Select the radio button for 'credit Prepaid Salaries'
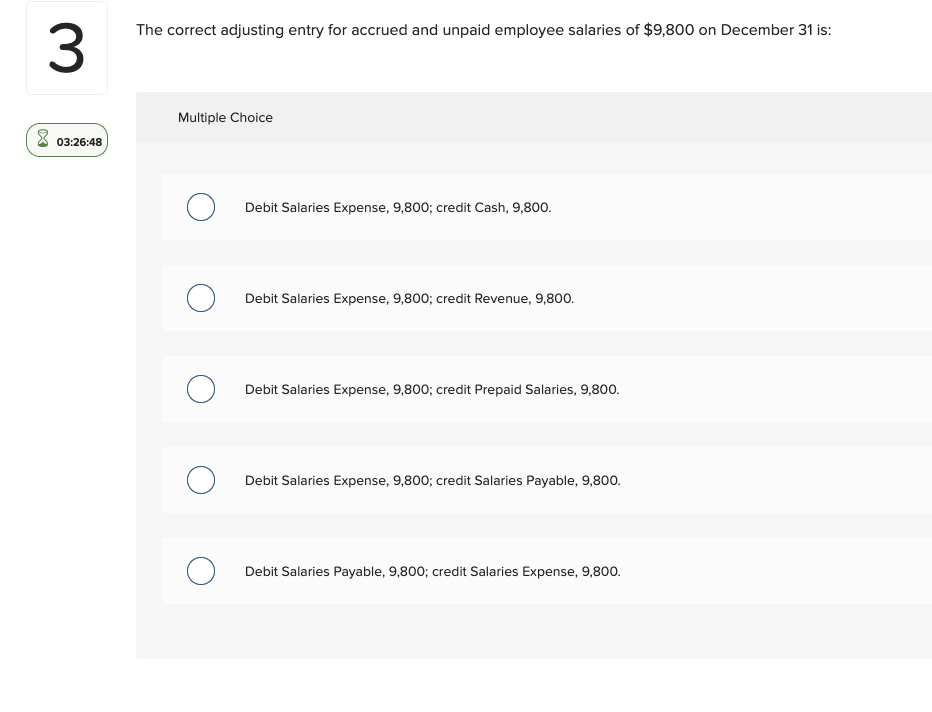Viewport: 932px width, 712px height. pyautogui.click(x=201, y=389)
